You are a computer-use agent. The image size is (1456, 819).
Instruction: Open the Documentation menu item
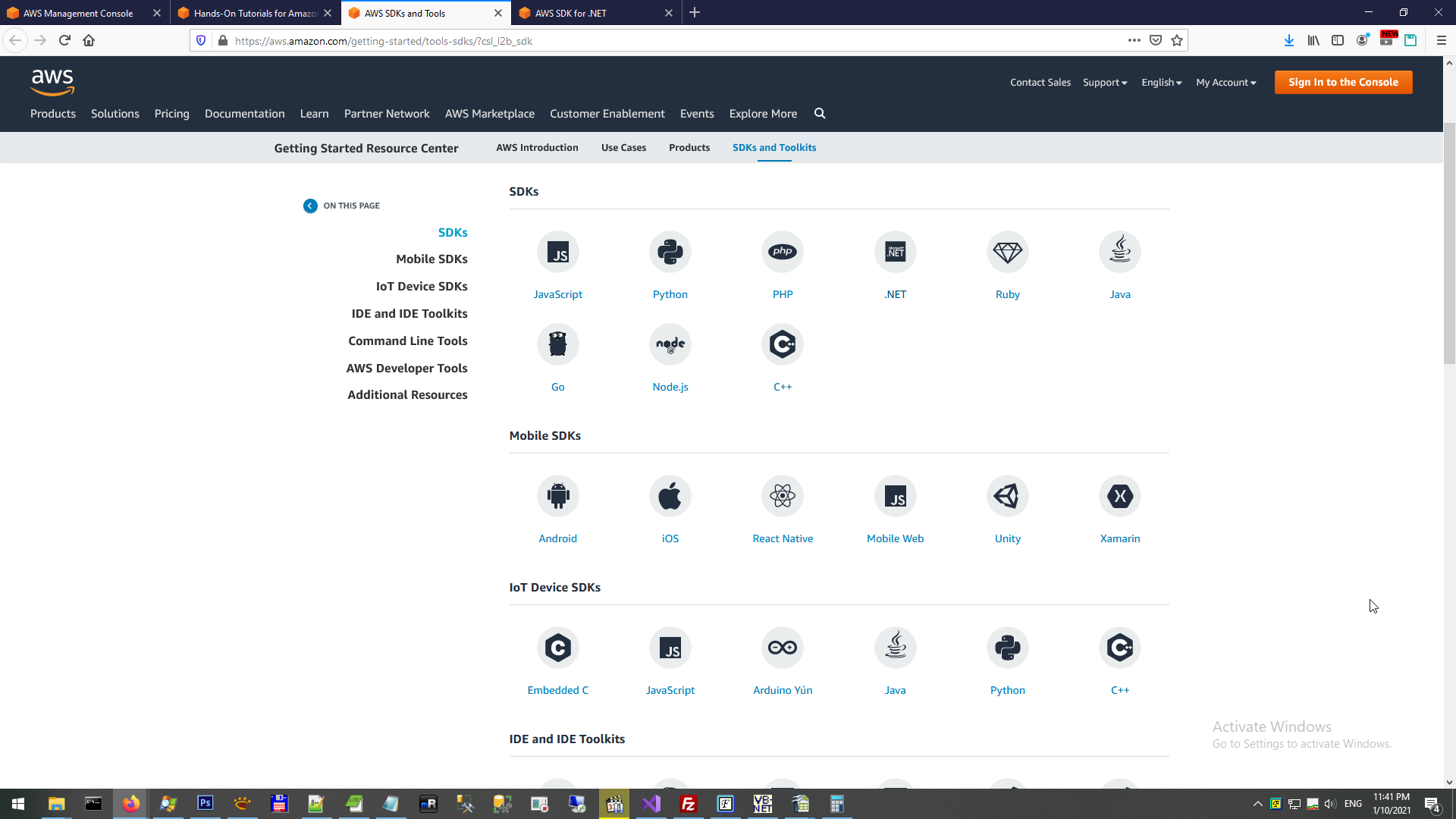point(244,114)
